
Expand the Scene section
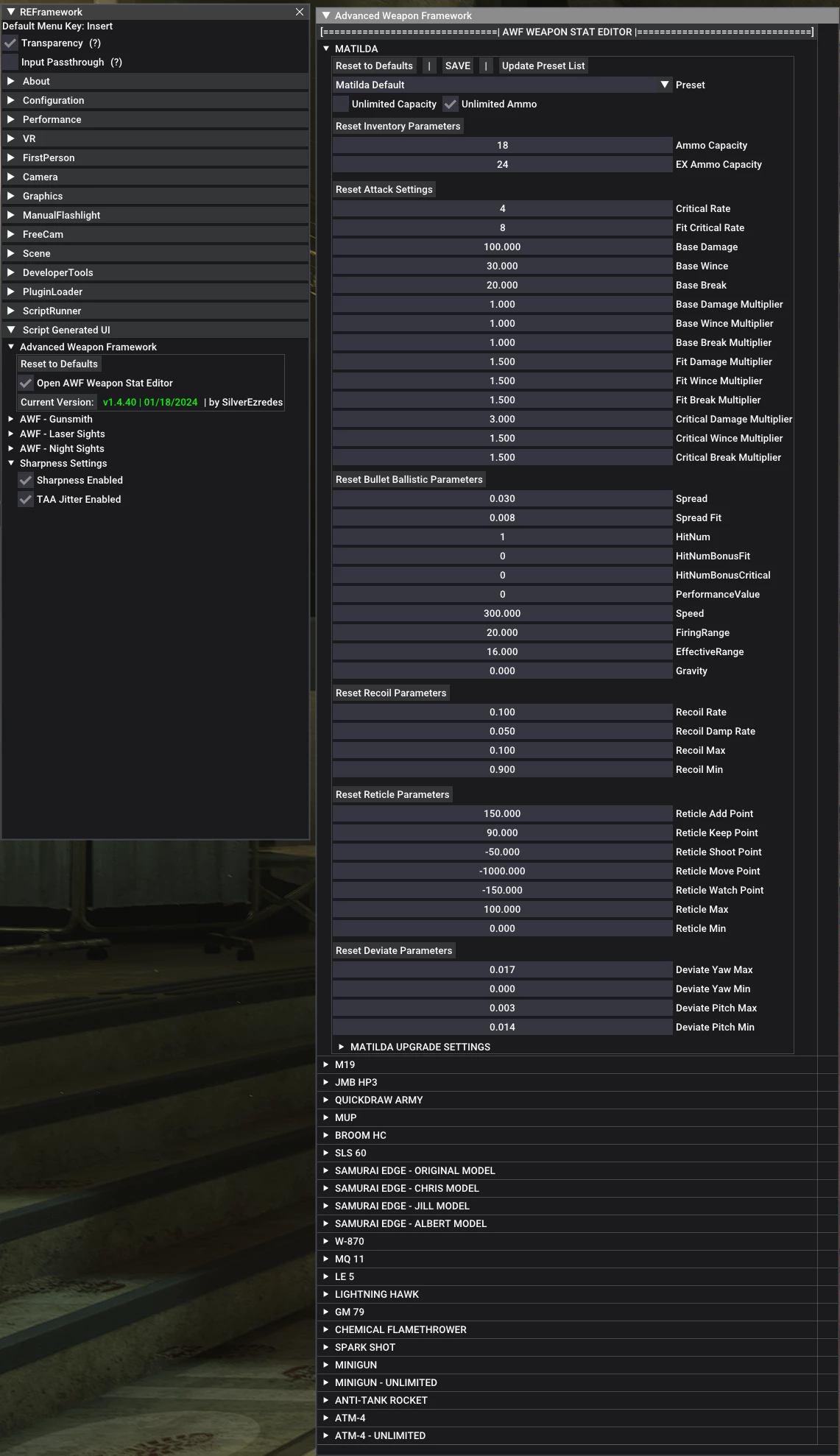pos(155,253)
